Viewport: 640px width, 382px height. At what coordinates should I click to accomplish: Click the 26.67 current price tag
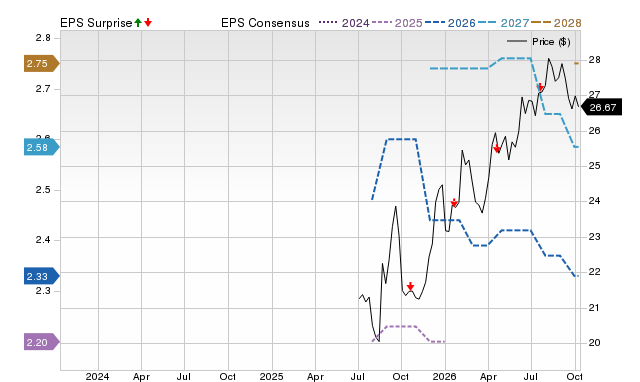tap(602, 107)
